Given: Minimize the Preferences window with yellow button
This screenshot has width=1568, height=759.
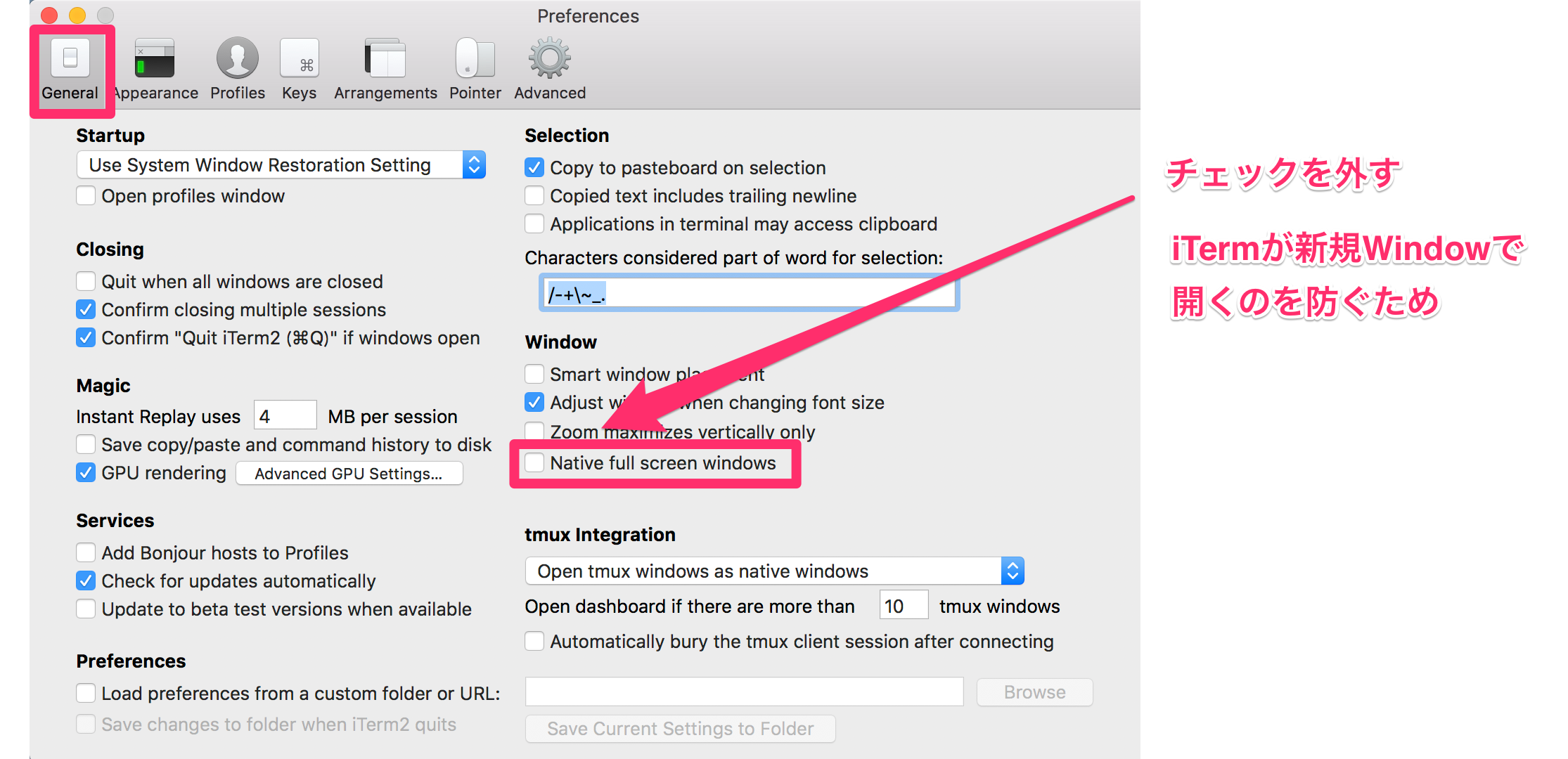Looking at the screenshot, I should (x=77, y=15).
